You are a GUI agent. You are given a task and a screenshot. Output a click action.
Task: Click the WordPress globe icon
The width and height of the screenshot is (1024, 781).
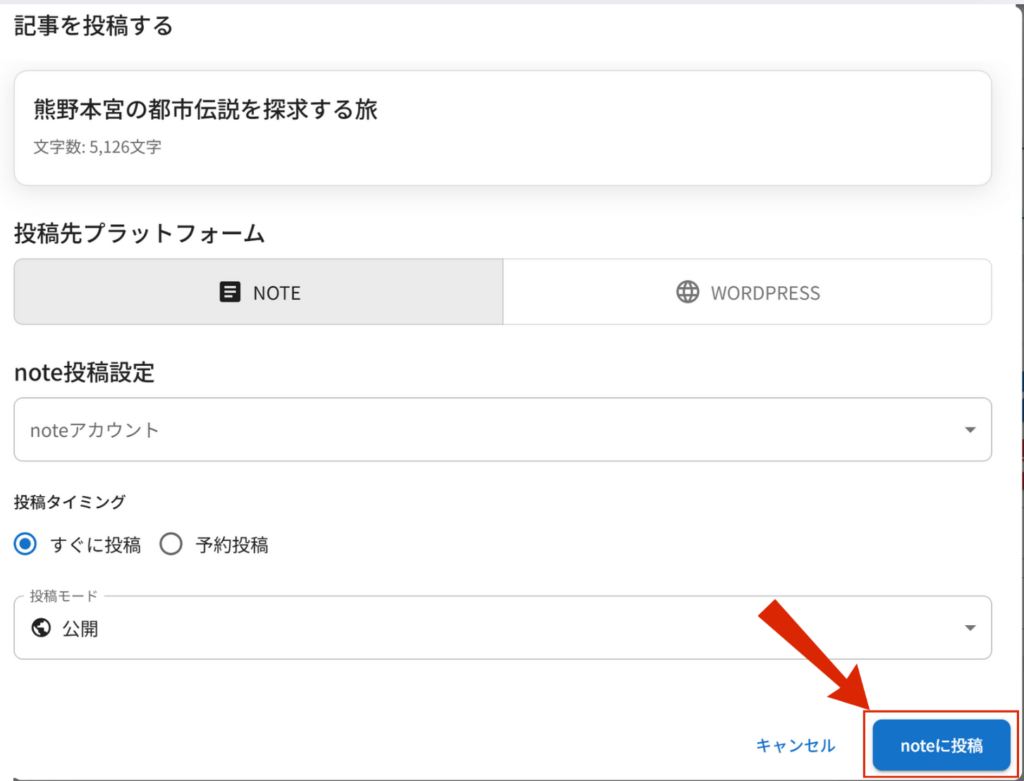tap(687, 293)
